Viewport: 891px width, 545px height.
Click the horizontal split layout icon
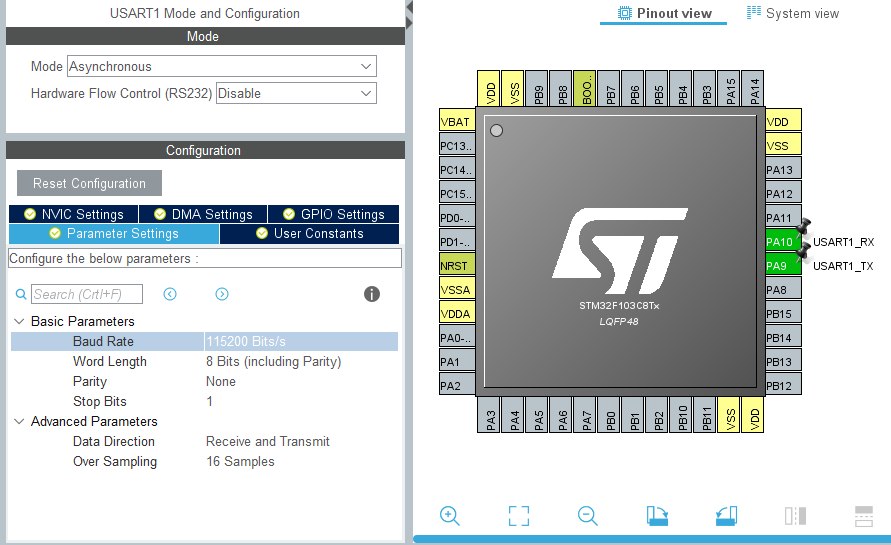click(x=864, y=515)
